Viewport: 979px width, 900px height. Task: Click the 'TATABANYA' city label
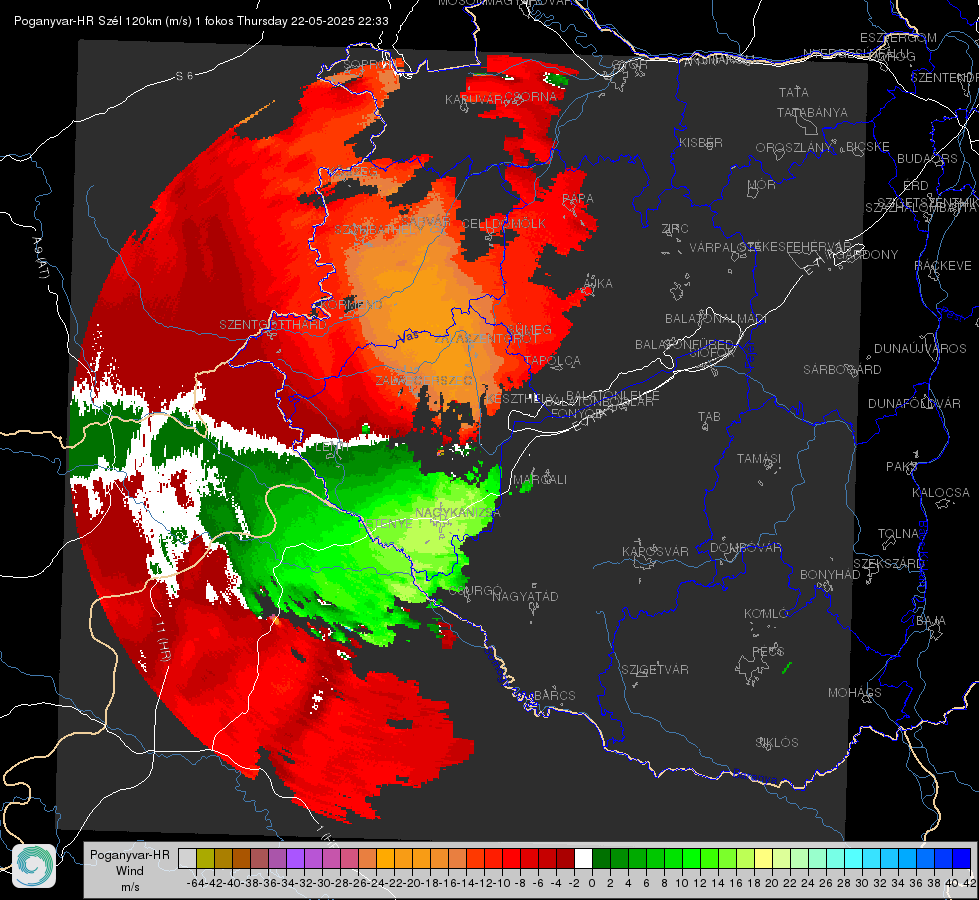click(812, 112)
